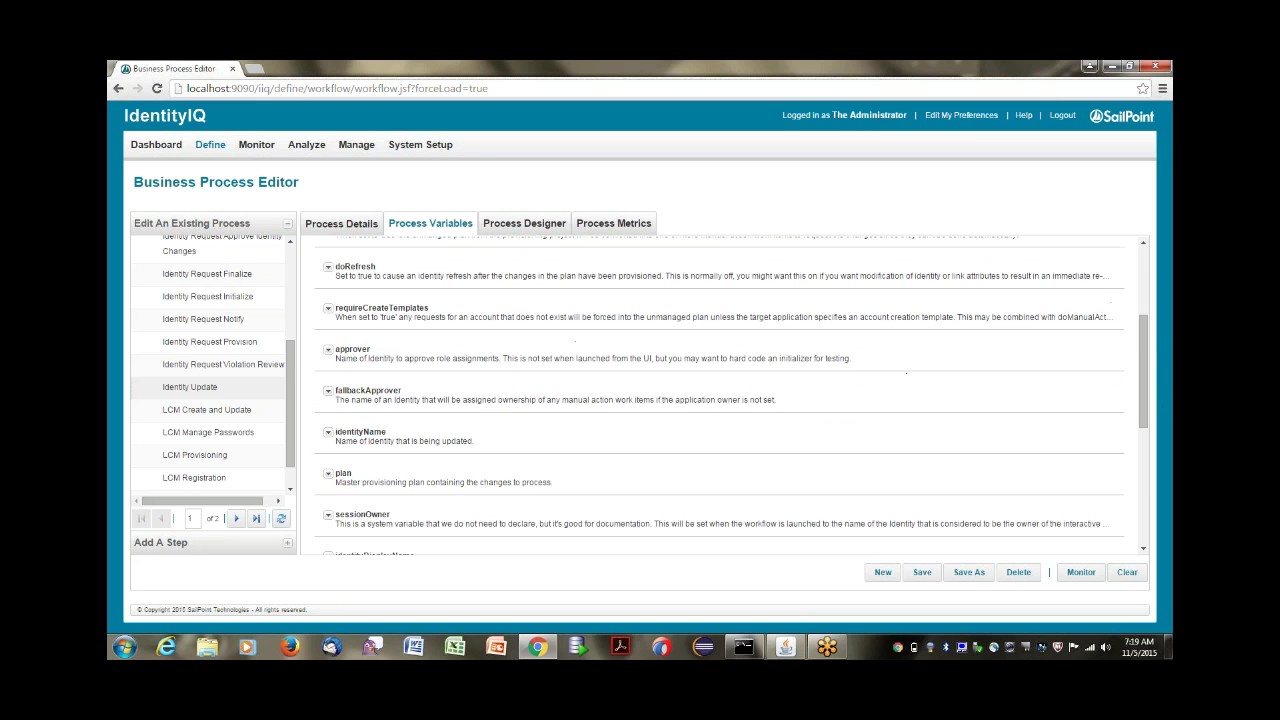
Task: Go to previous page of process list
Action: (x=160, y=518)
